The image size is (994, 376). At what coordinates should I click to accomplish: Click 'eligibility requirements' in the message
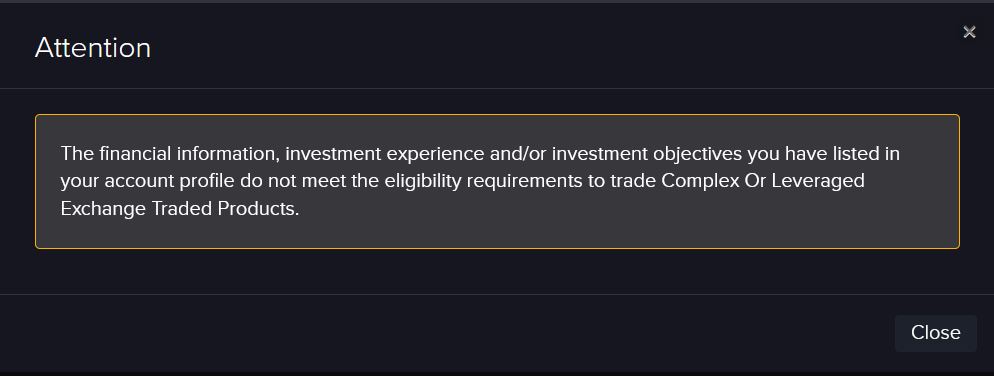coord(494,181)
